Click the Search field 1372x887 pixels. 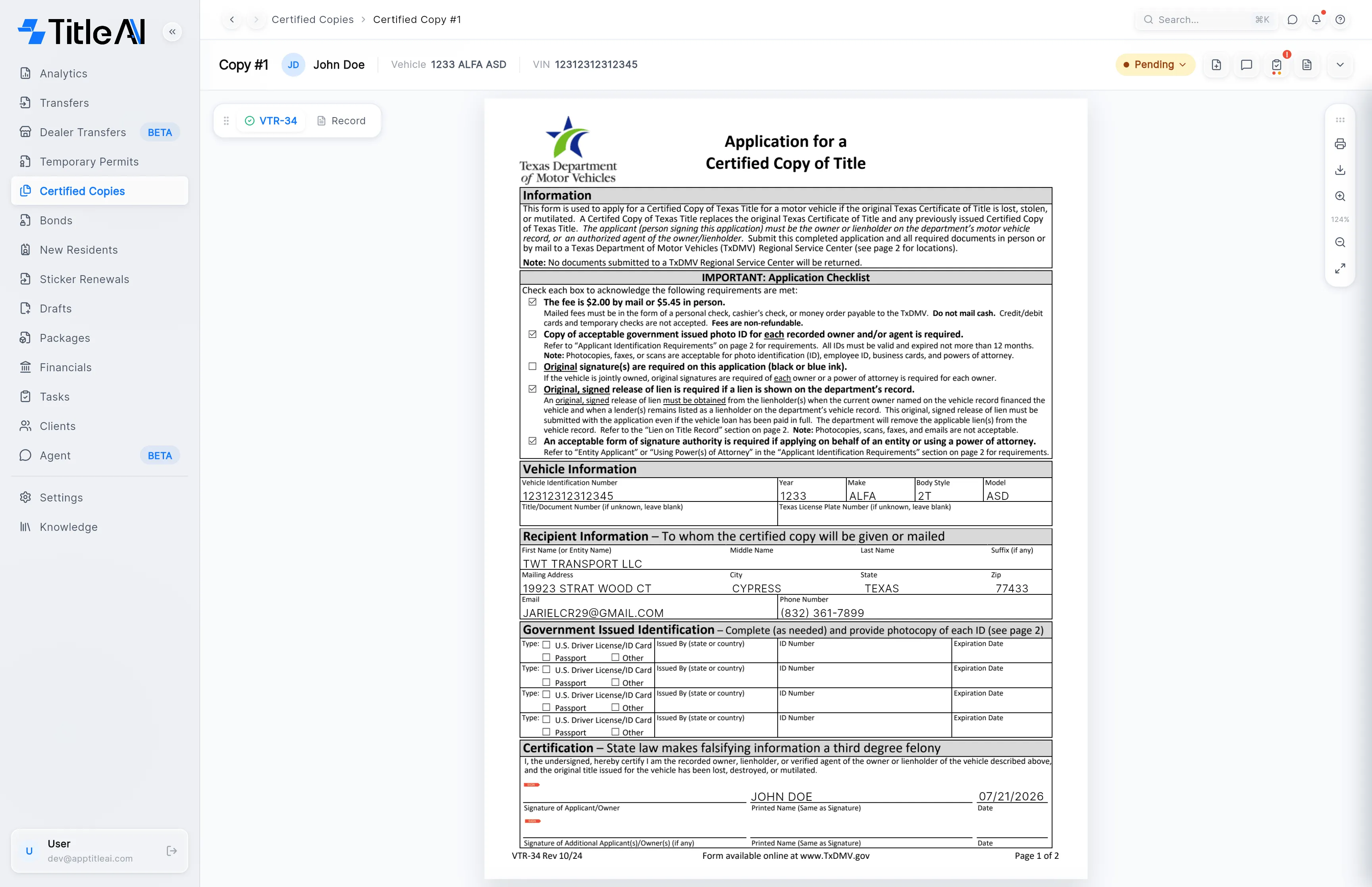click(1206, 19)
